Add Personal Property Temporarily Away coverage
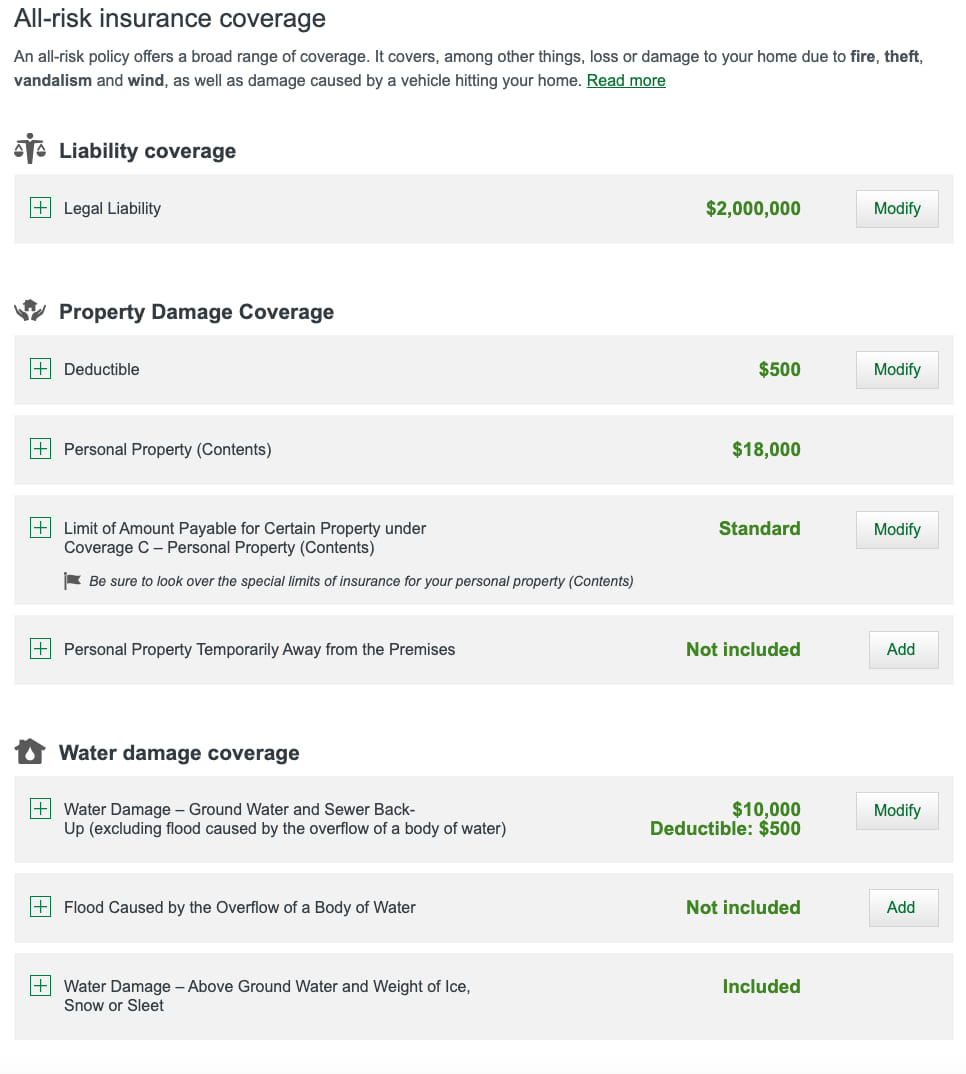Screen dimensions: 966x1074 pyautogui.click(x=901, y=650)
